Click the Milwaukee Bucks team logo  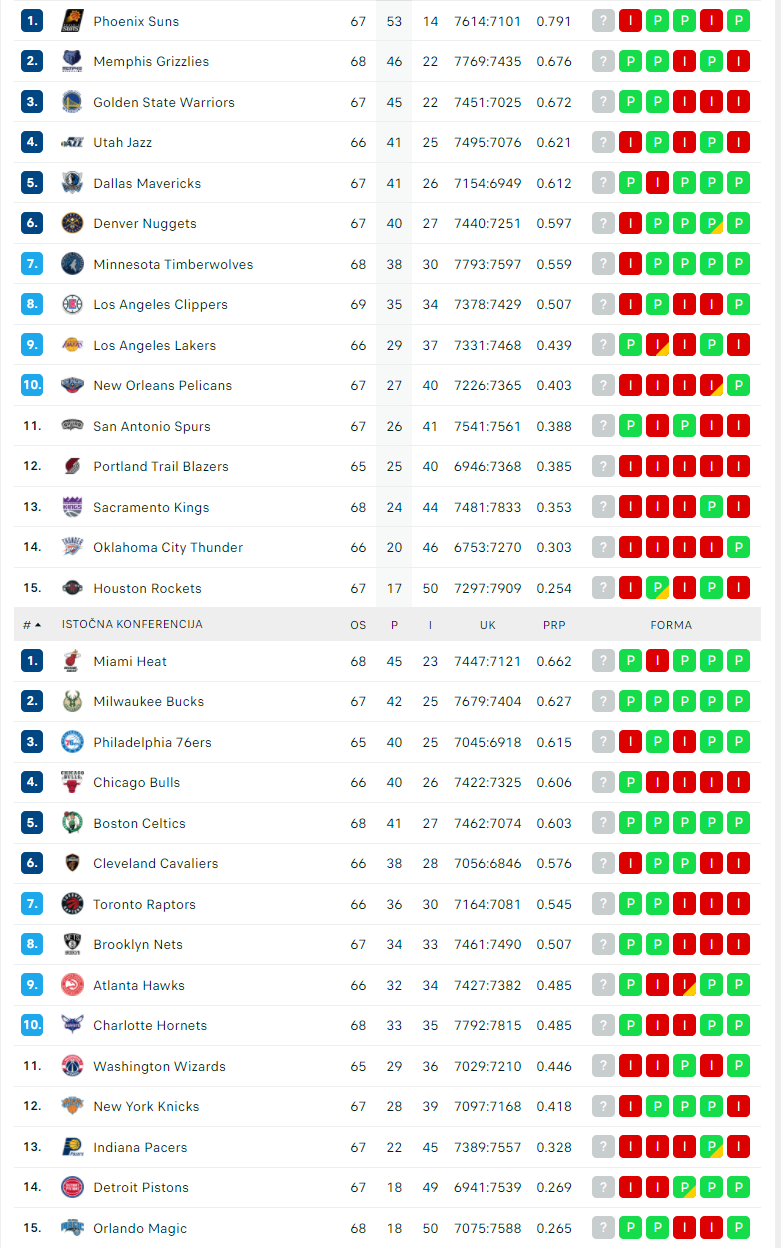click(71, 701)
